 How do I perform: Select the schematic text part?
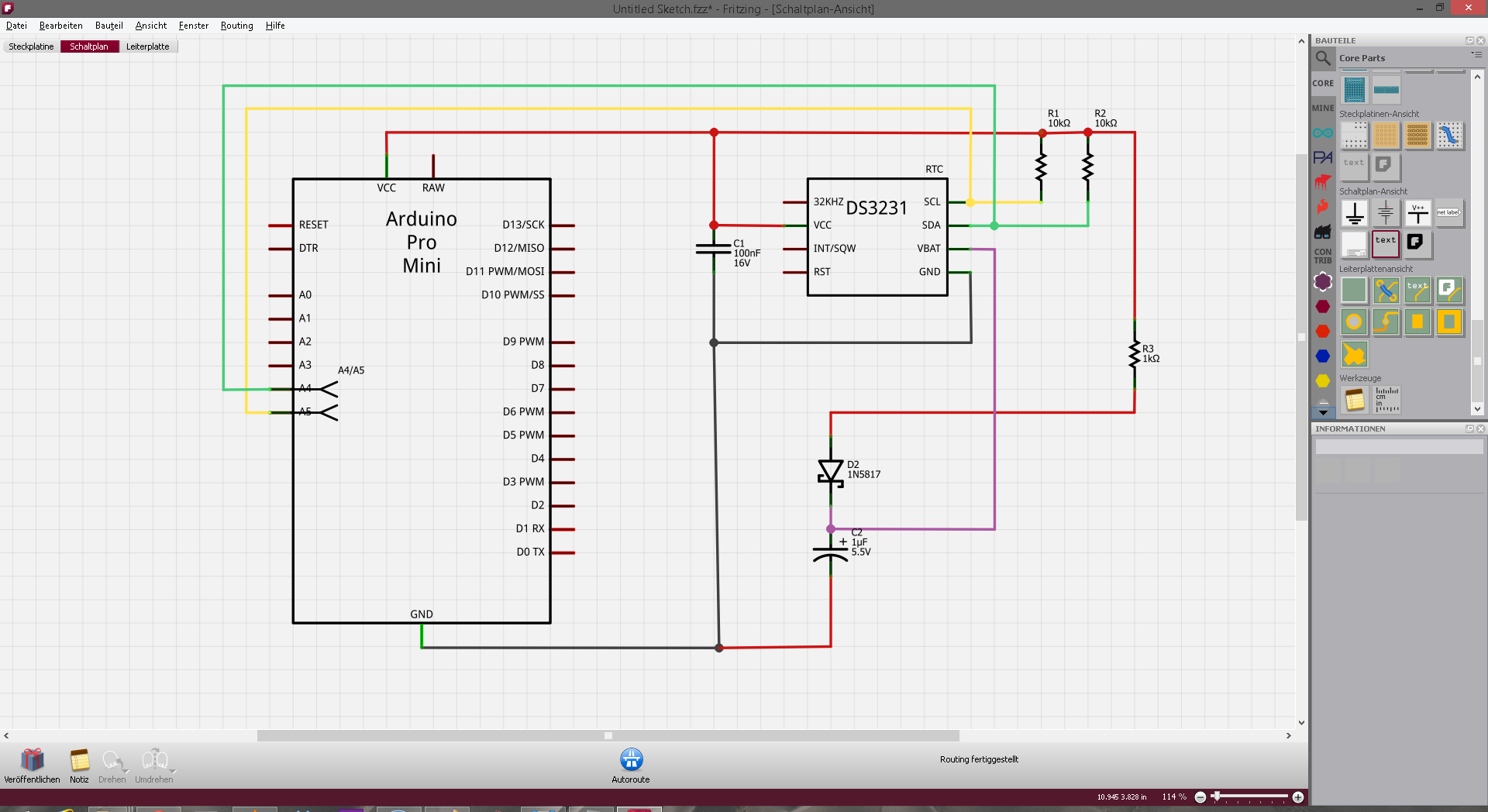[x=1386, y=243]
